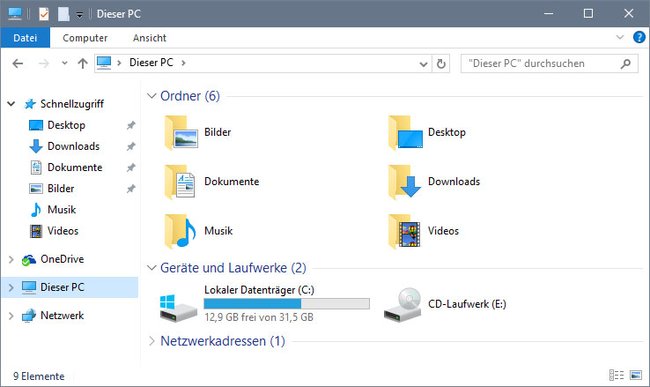Open the address bar history dropdown
The width and height of the screenshot is (650, 387).
(423, 64)
